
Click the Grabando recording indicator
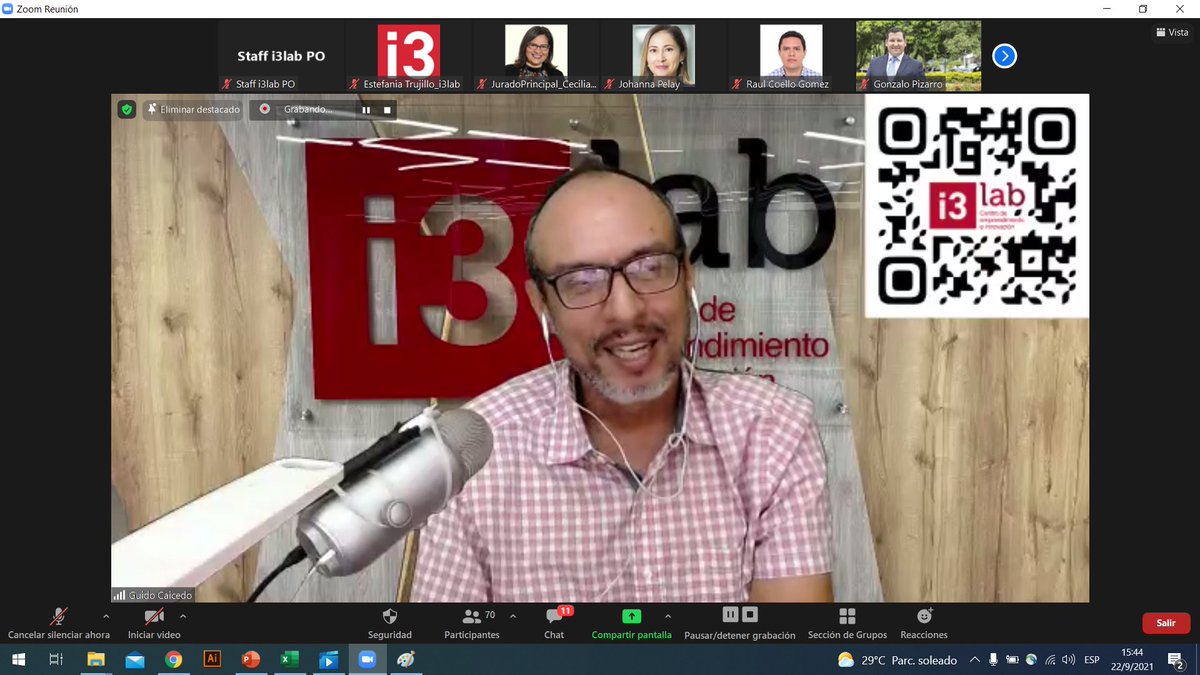[296, 109]
